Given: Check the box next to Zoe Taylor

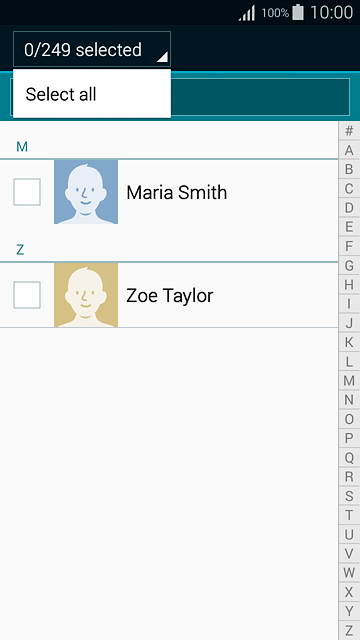Looking at the screenshot, I should pyautogui.click(x=27, y=295).
